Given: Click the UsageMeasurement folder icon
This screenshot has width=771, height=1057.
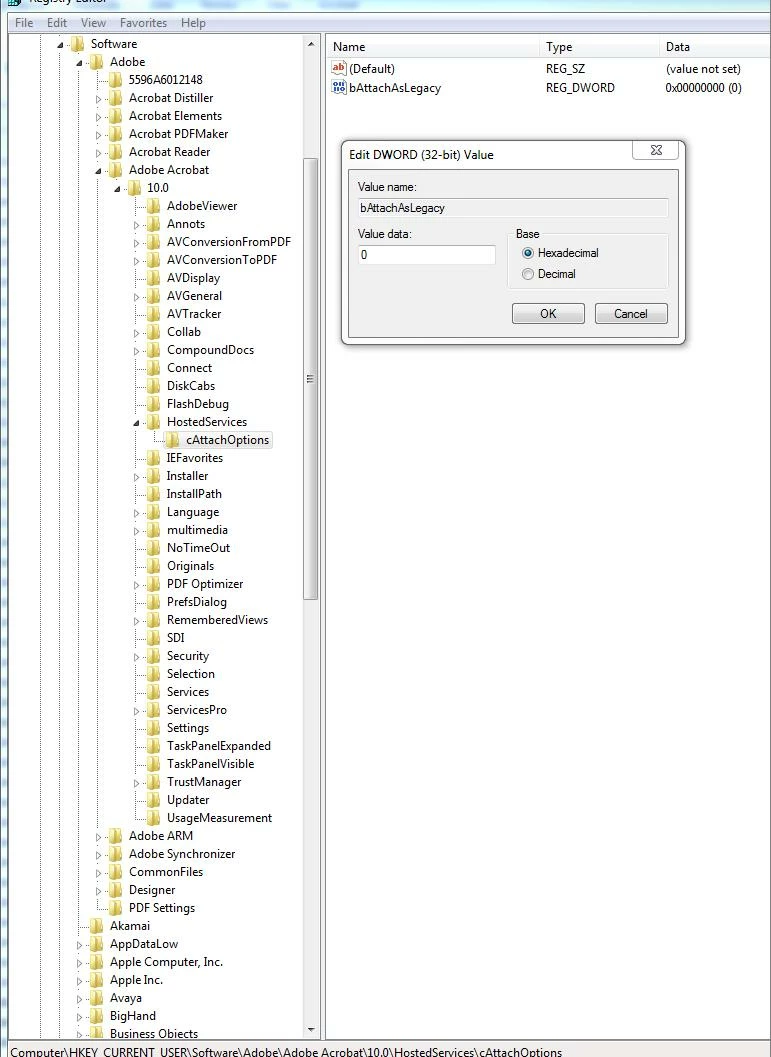Looking at the screenshot, I should click(154, 818).
